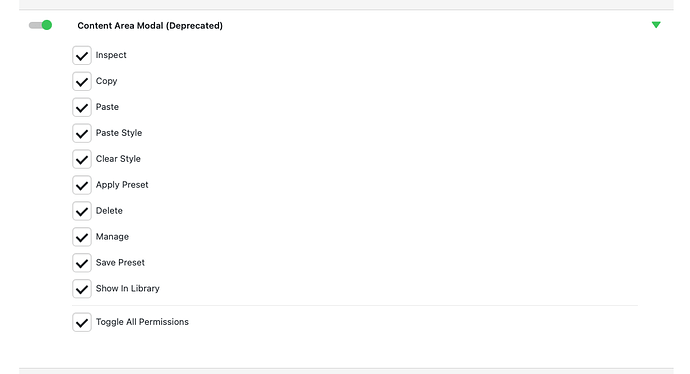Uncheck the Paste Style checkbox
Screen dimensions: 690x374
pyautogui.click(x=82, y=133)
